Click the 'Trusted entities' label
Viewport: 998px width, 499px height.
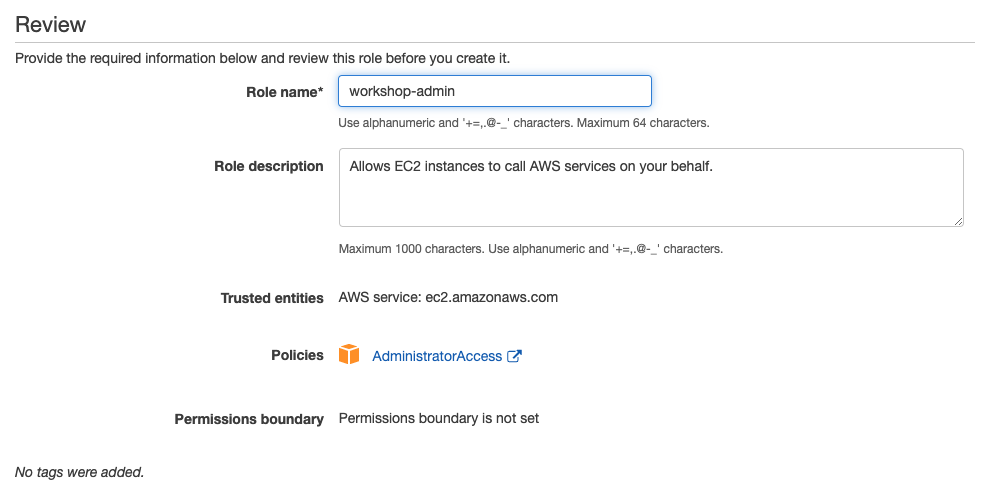coord(272,299)
